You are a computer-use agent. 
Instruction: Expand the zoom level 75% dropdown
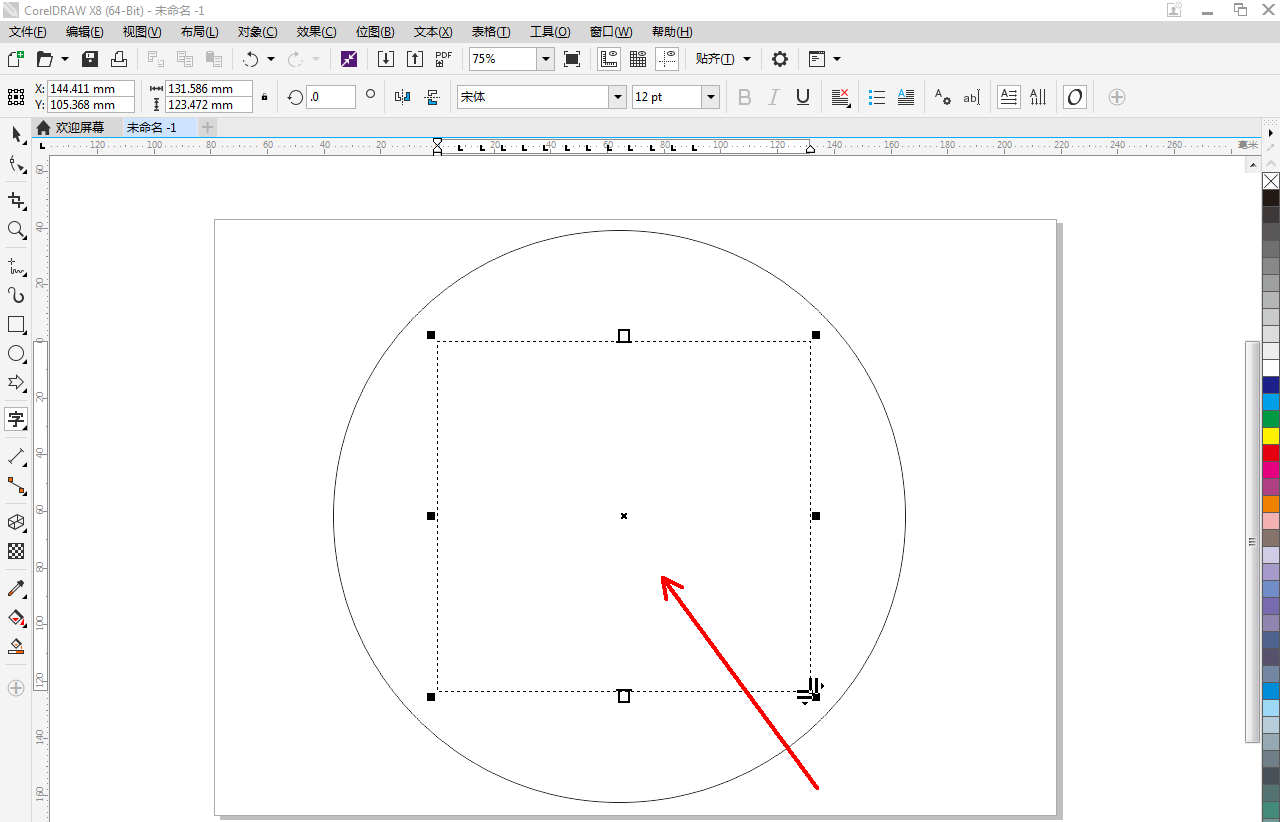point(546,59)
